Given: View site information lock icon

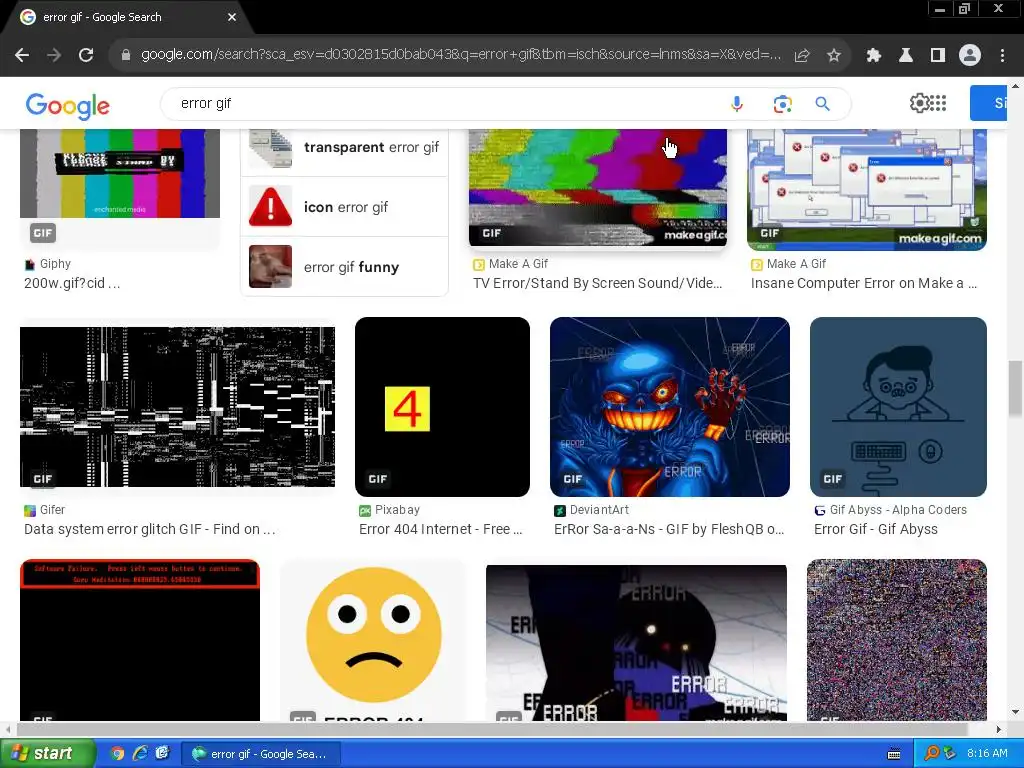Looking at the screenshot, I should pos(126,56).
